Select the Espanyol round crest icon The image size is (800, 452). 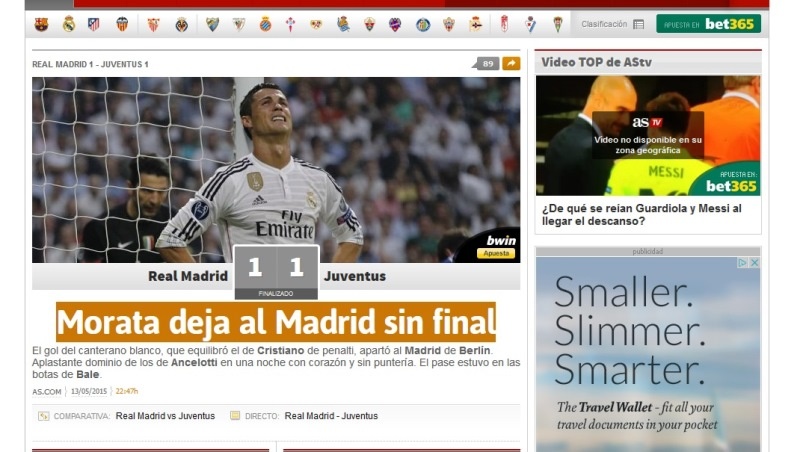pos(265,24)
